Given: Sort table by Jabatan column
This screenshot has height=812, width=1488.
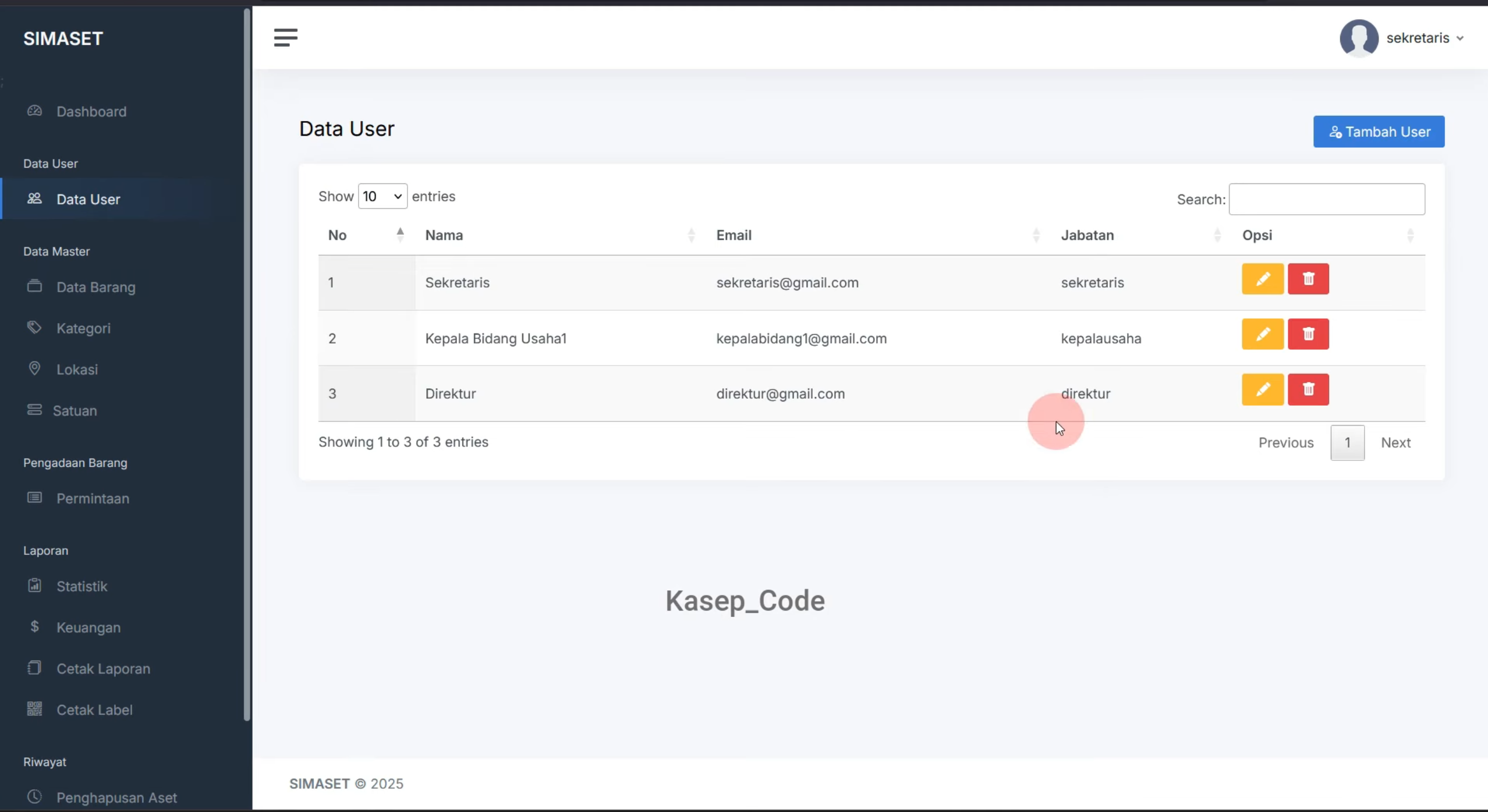Looking at the screenshot, I should (1142, 235).
